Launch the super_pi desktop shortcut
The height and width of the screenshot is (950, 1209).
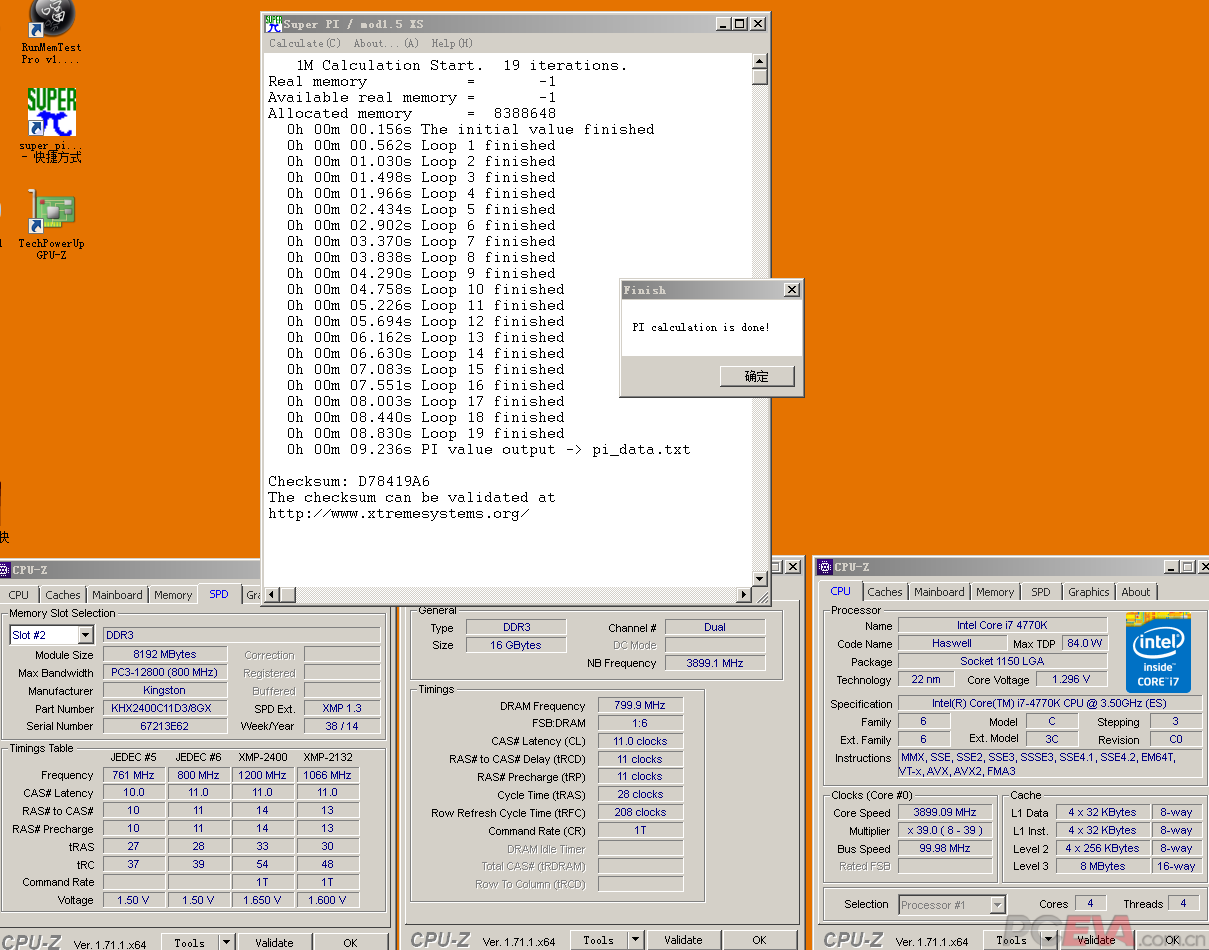click(x=52, y=112)
